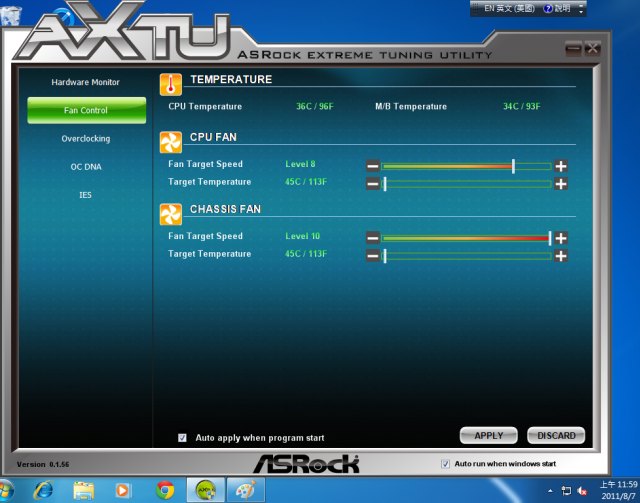
Task: Click the DISCARD button
Action: pos(556,436)
